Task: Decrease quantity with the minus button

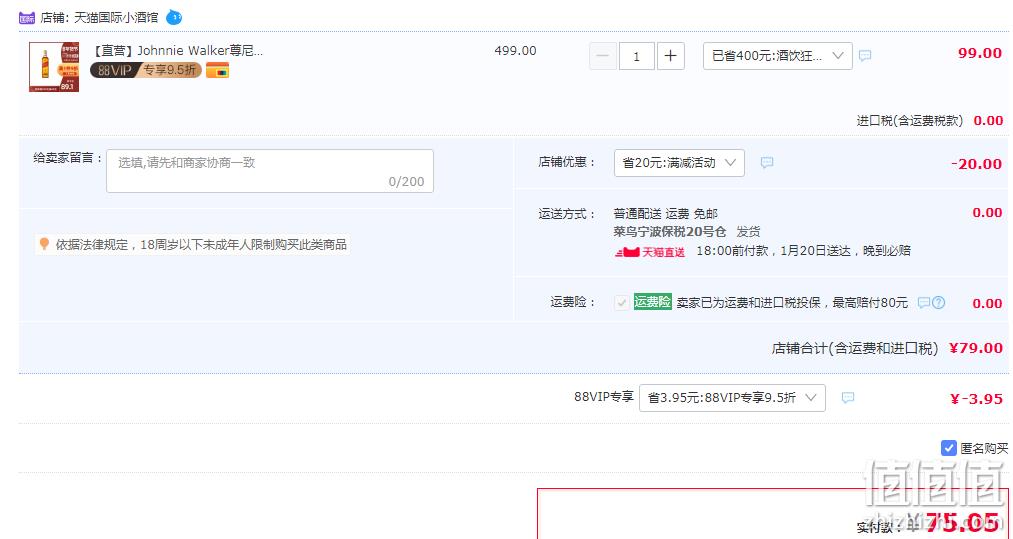Action: (x=602, y=56)
